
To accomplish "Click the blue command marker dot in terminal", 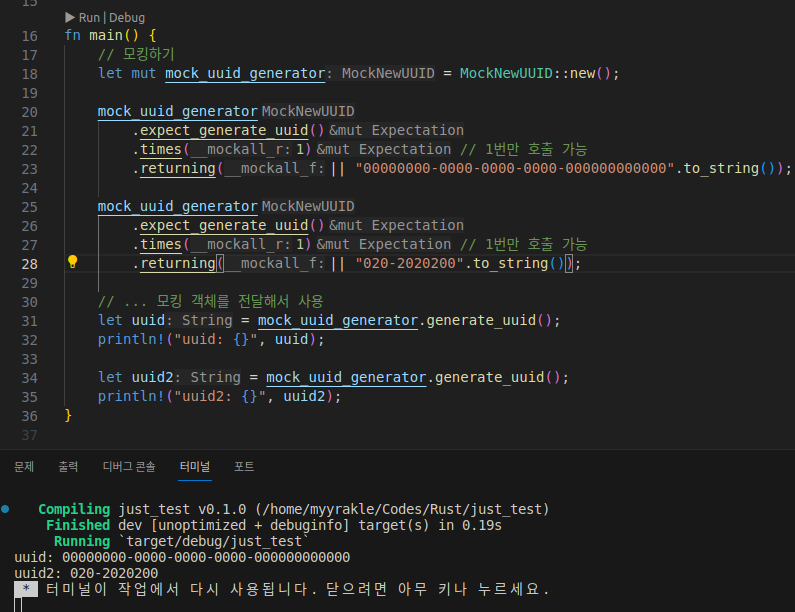I will [x=6, y=509].
